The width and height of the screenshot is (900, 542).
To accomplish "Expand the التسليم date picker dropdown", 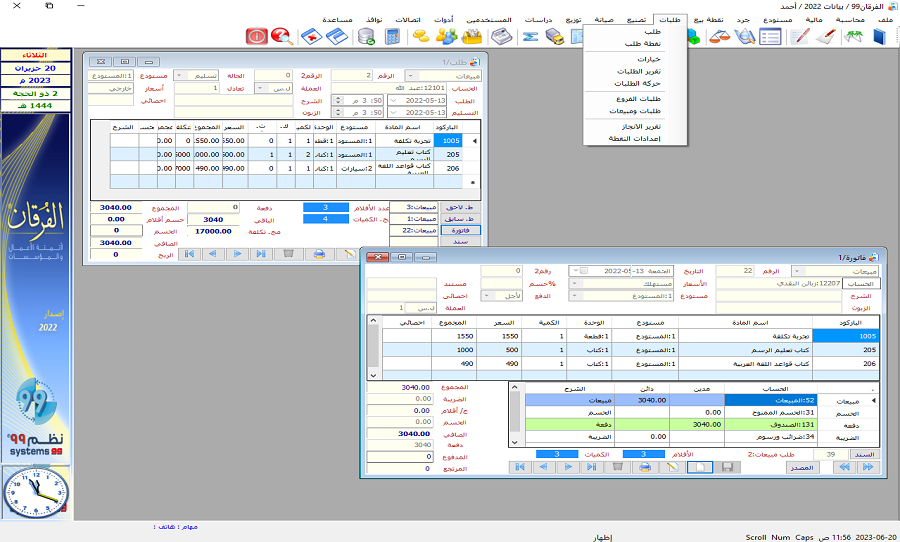I will click(x=393, y=113).
